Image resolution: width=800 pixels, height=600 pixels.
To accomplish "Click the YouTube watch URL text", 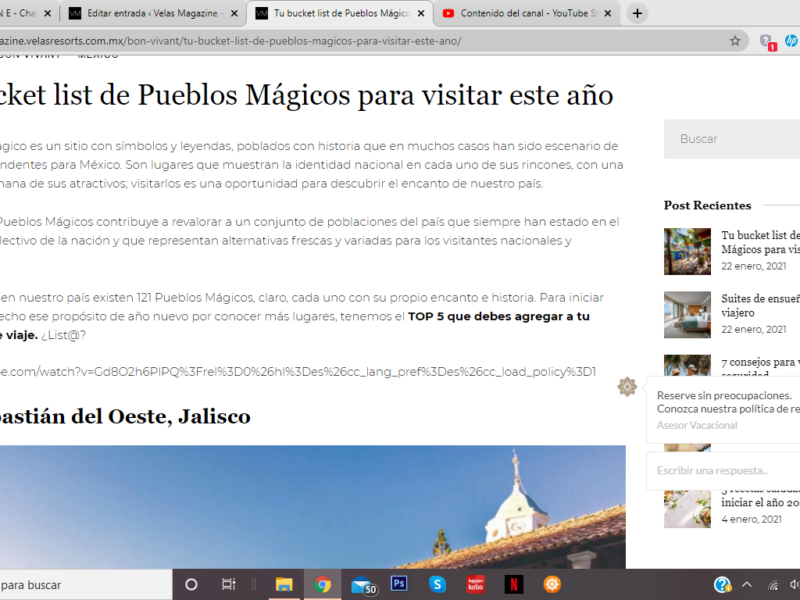I will 298,372.
